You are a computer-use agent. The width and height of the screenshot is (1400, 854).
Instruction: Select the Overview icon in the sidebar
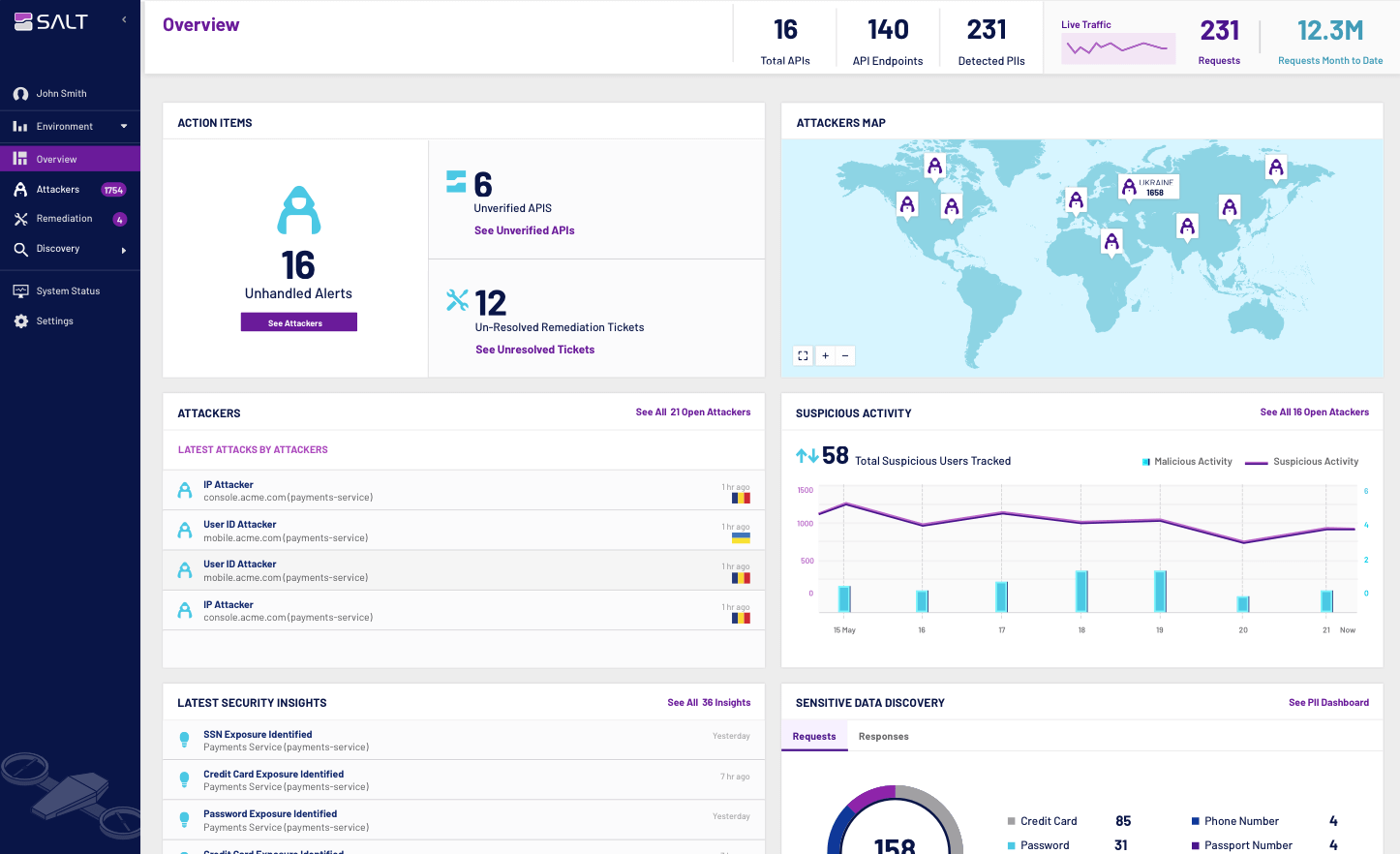[x=19, y=158]
